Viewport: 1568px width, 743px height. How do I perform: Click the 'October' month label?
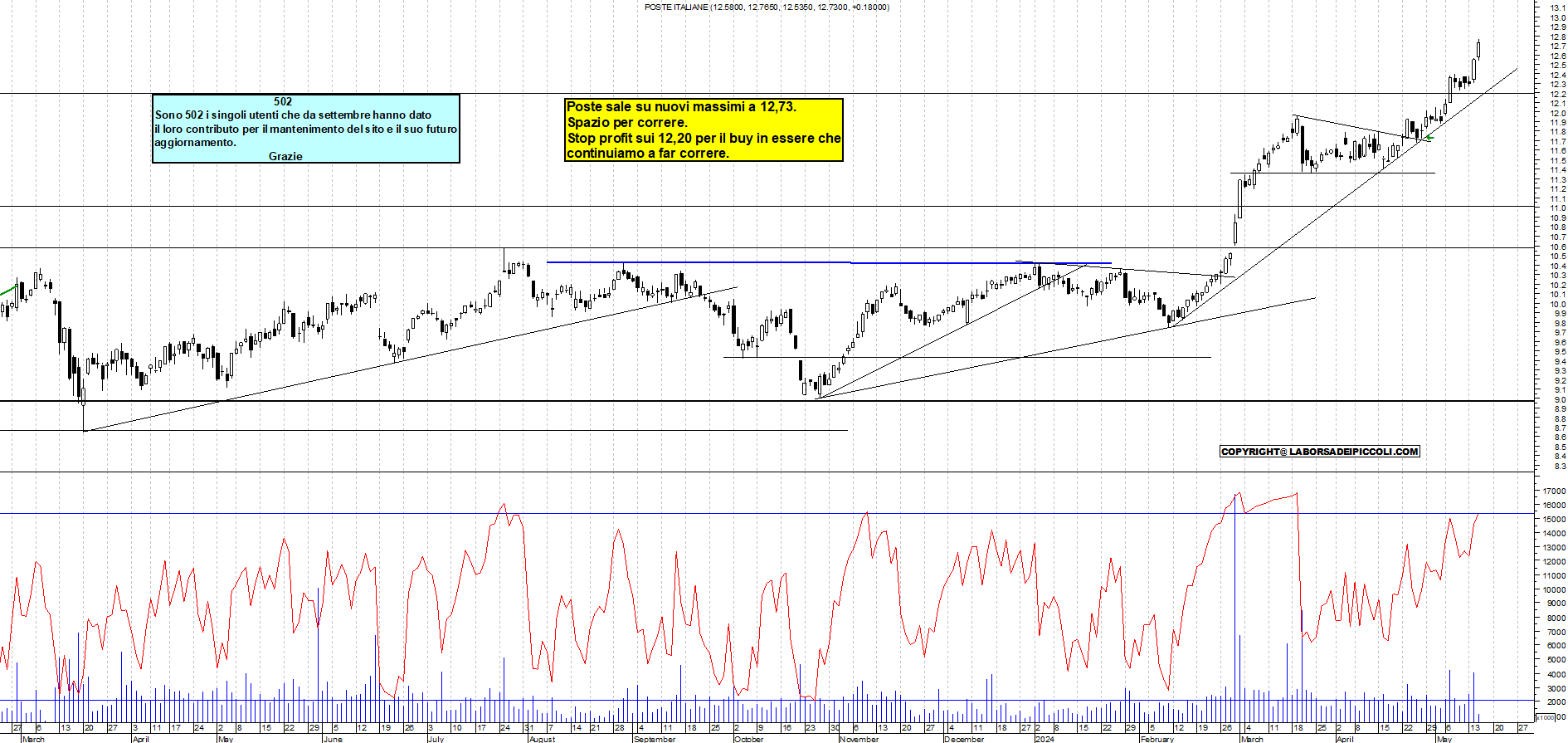pos(748,739)
